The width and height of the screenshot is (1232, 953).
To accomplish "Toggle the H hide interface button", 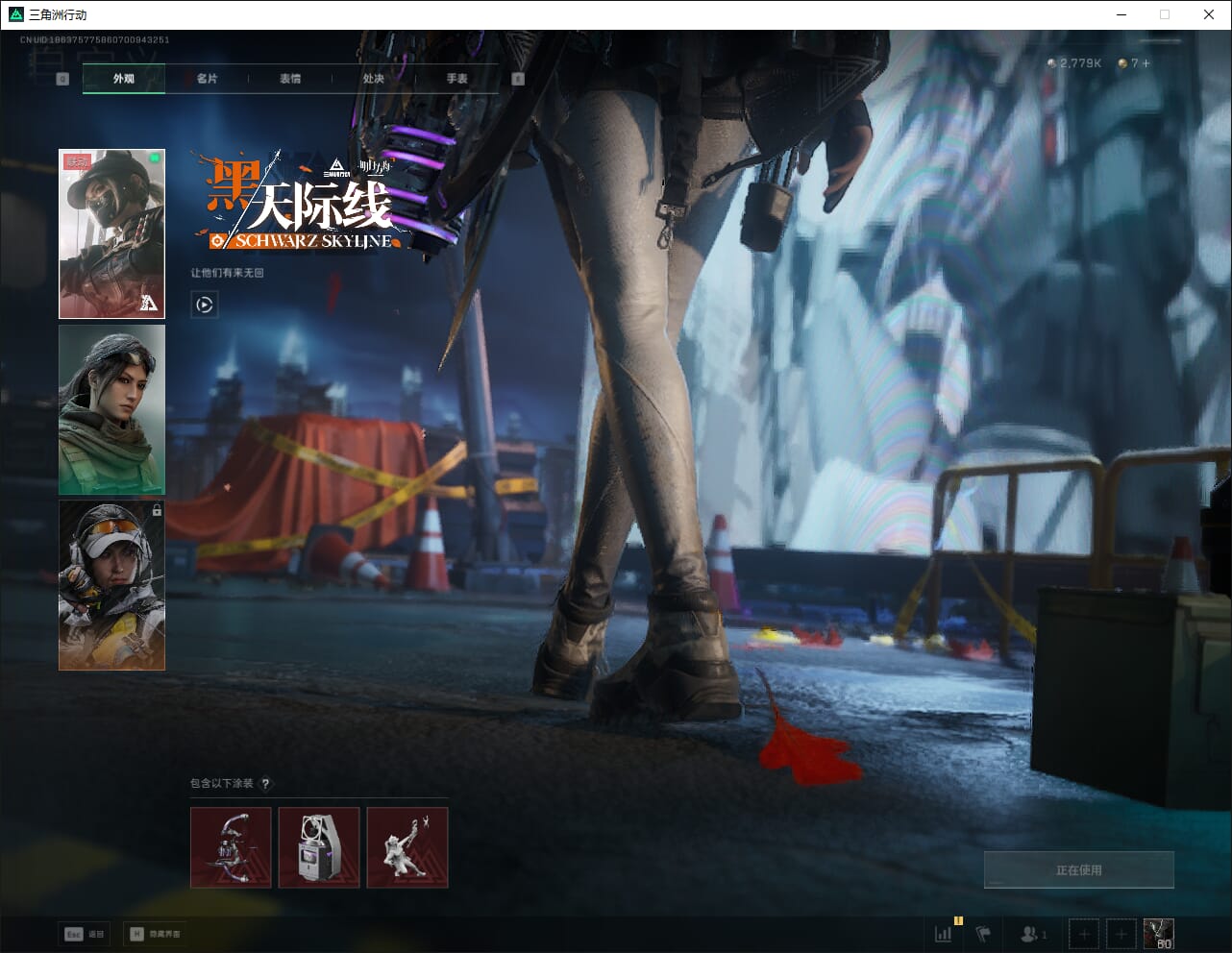I will [155, 934].
